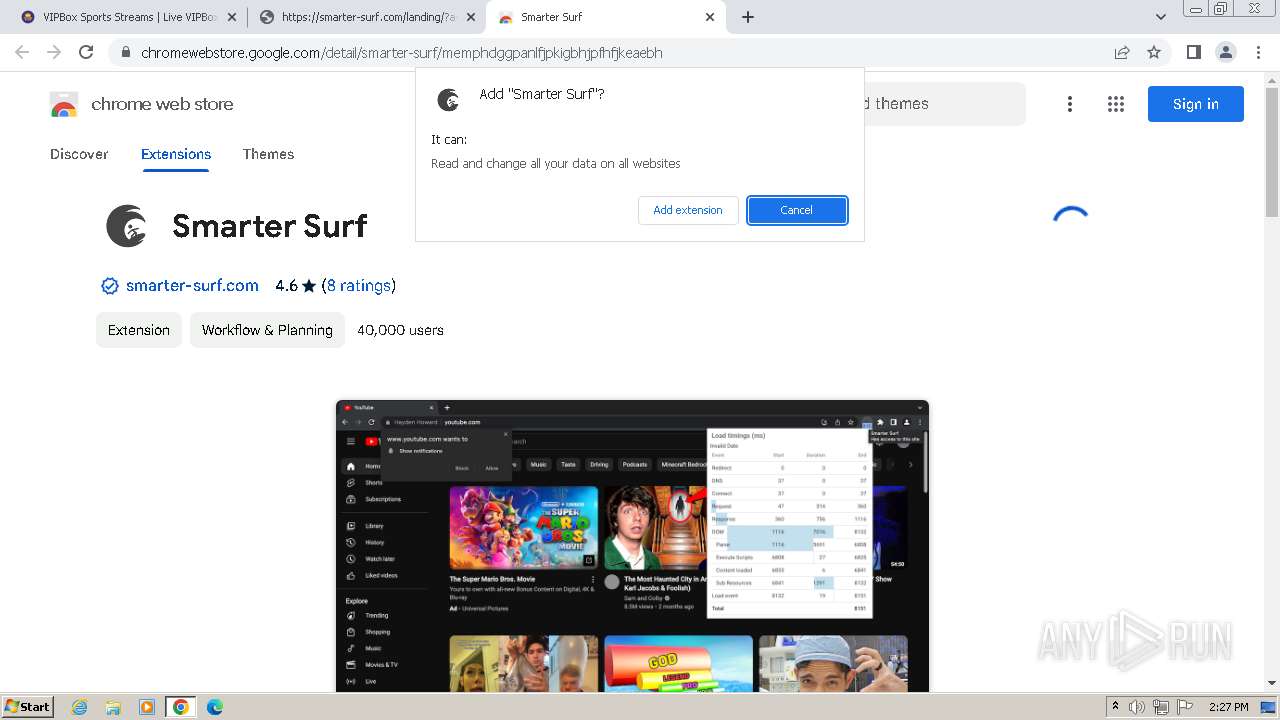Open the Windows Start menu
This screenshot has width=1280, height=720.
28,707
